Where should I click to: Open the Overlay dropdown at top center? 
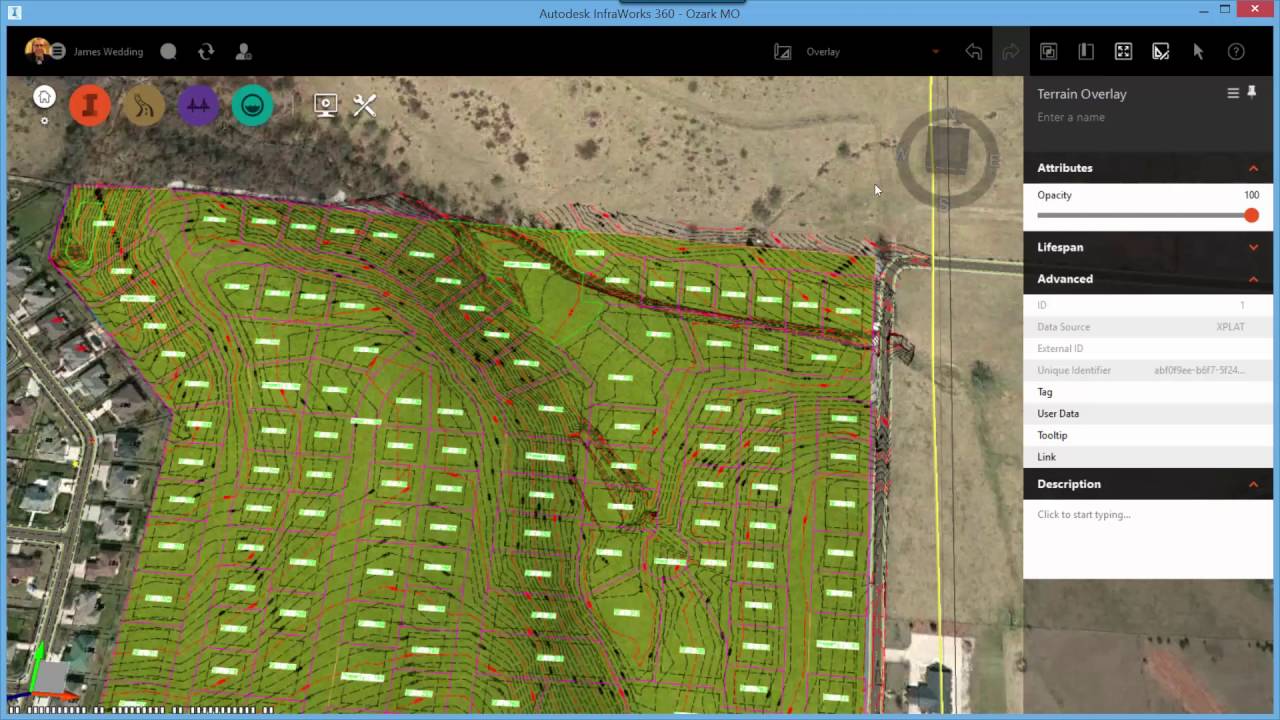coord(935,51)
